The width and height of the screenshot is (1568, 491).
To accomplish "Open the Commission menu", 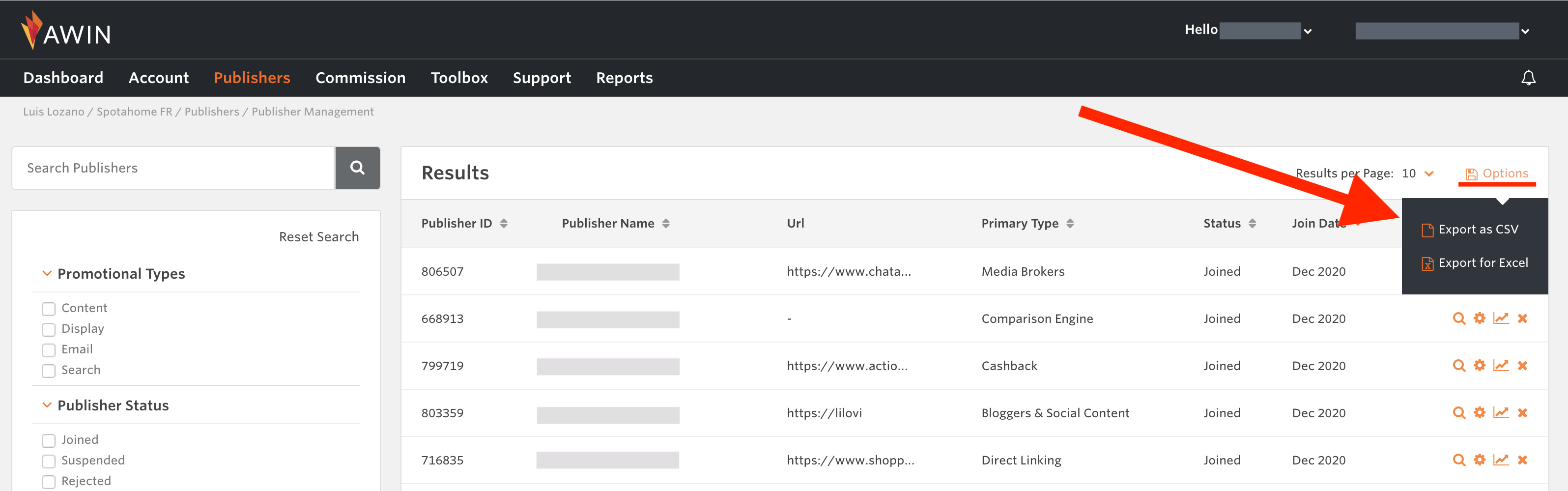I will (360, 78).
